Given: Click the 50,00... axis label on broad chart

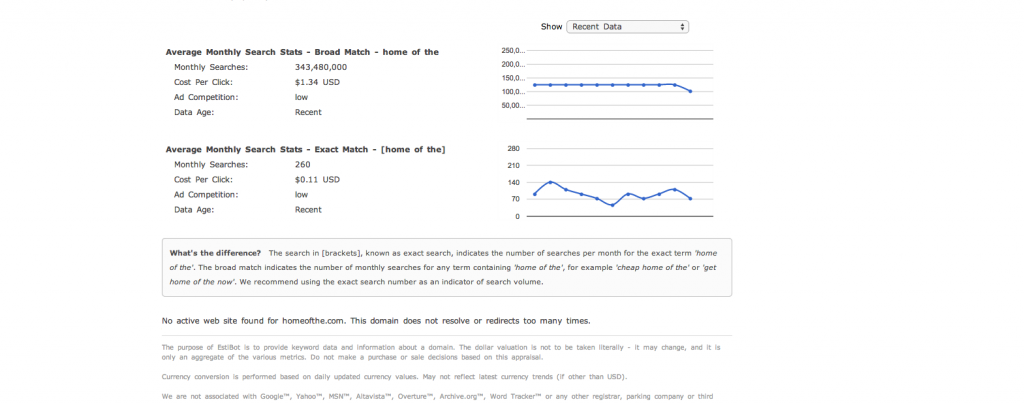Looking at the screenshot, I should [513, 105].
